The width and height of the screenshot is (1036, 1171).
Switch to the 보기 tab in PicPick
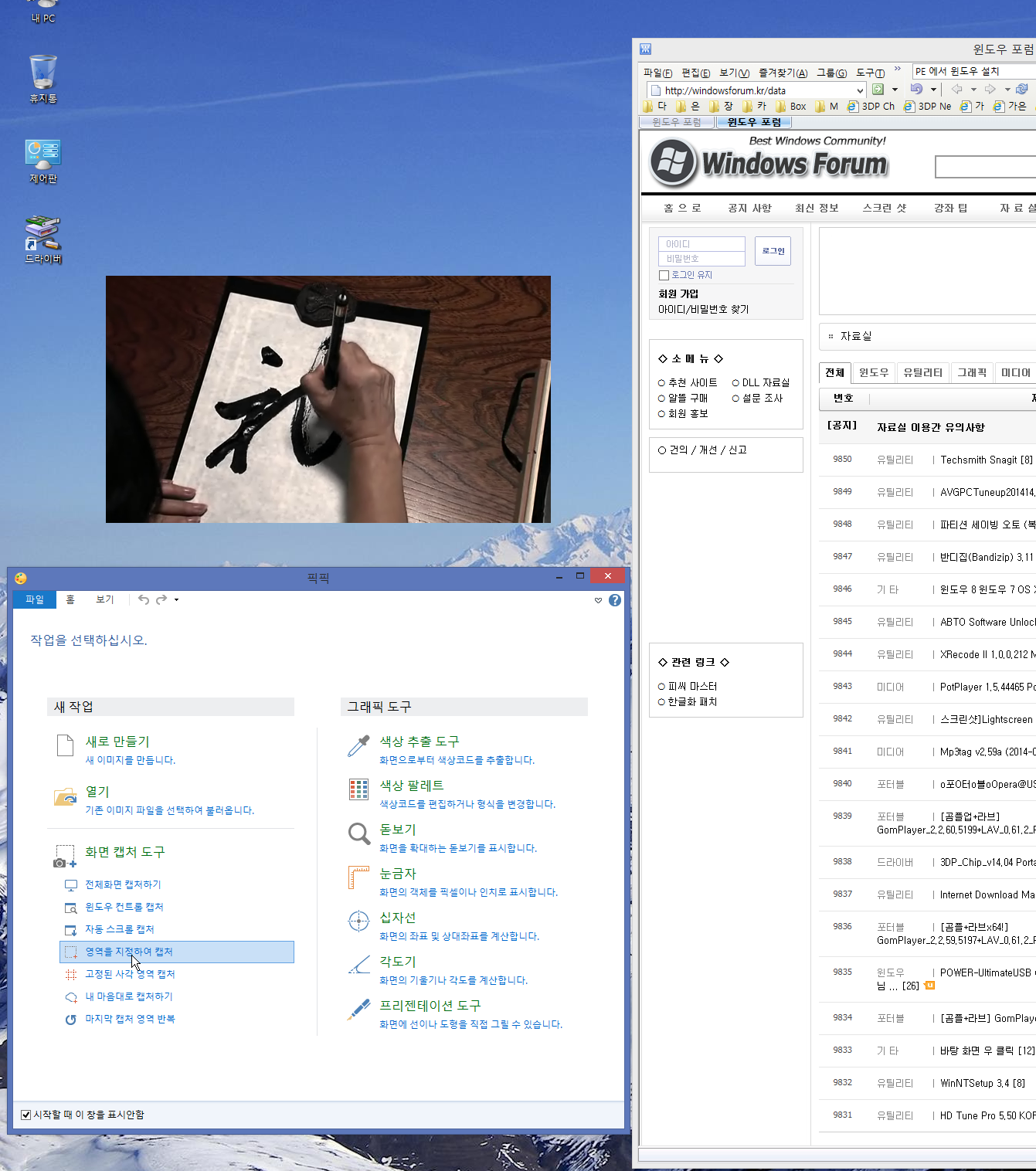(105, 599)
